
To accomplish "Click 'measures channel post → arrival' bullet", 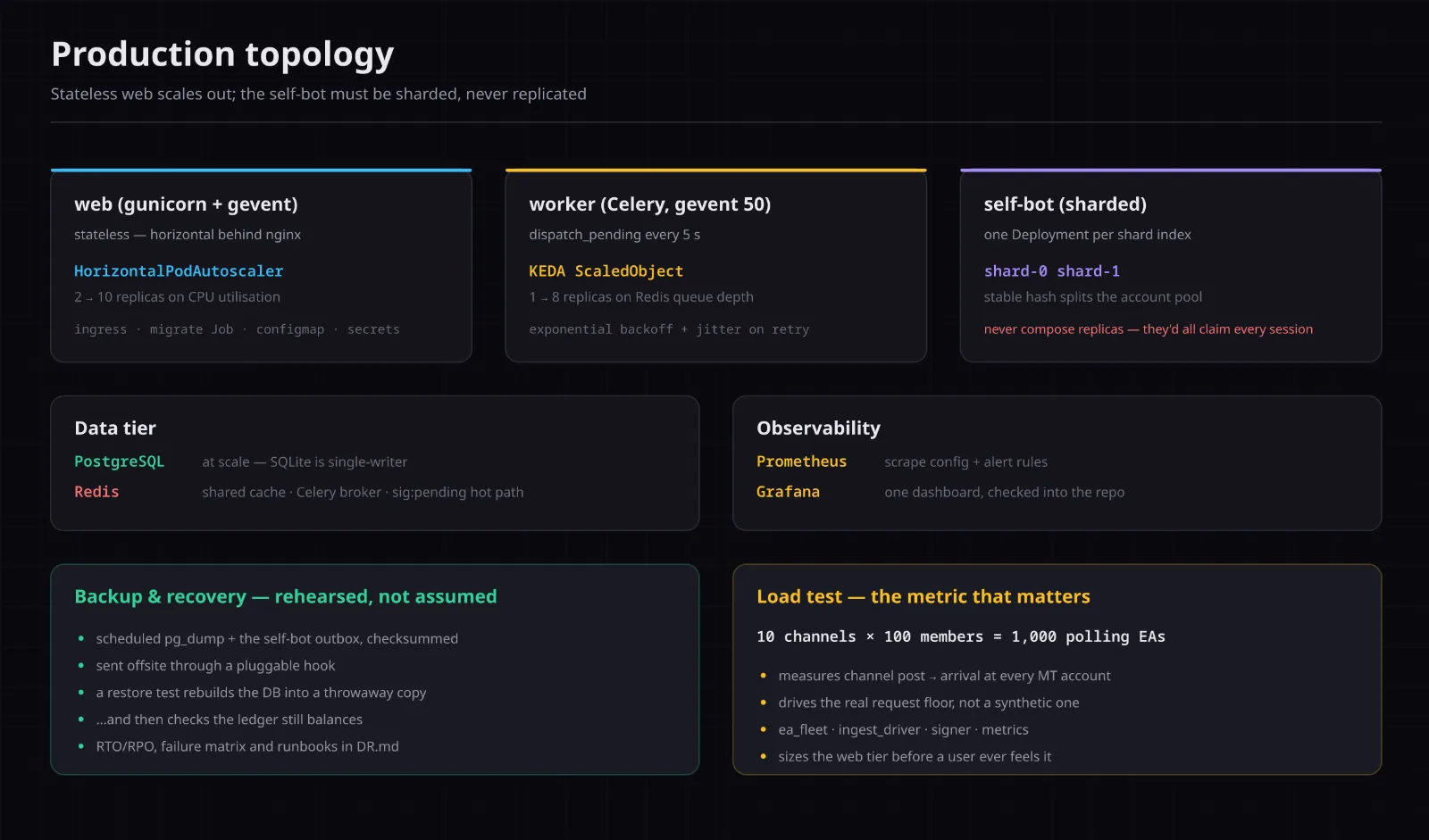I will click(x=944, y=676).
